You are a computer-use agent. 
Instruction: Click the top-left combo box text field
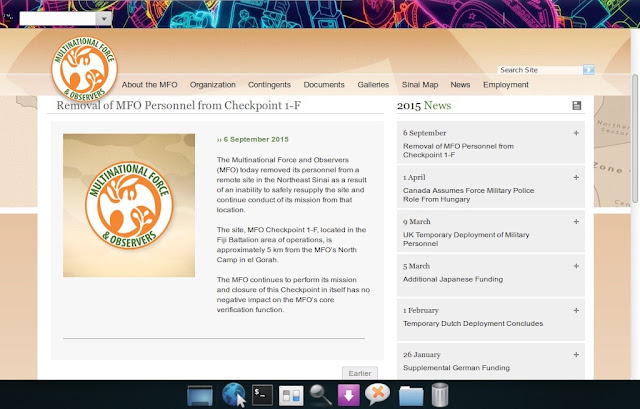(58, 18)
